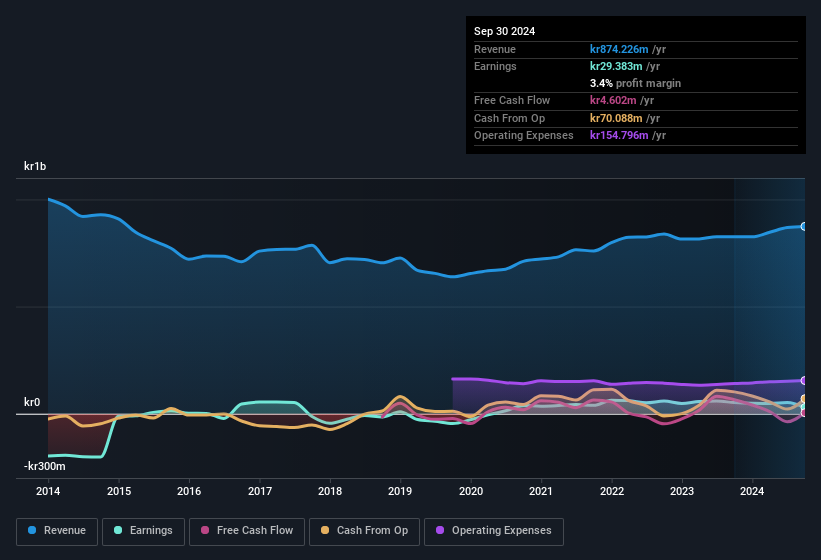
Task: Toggle the Operating Expenses legend button
Action: tap(493, 531)
